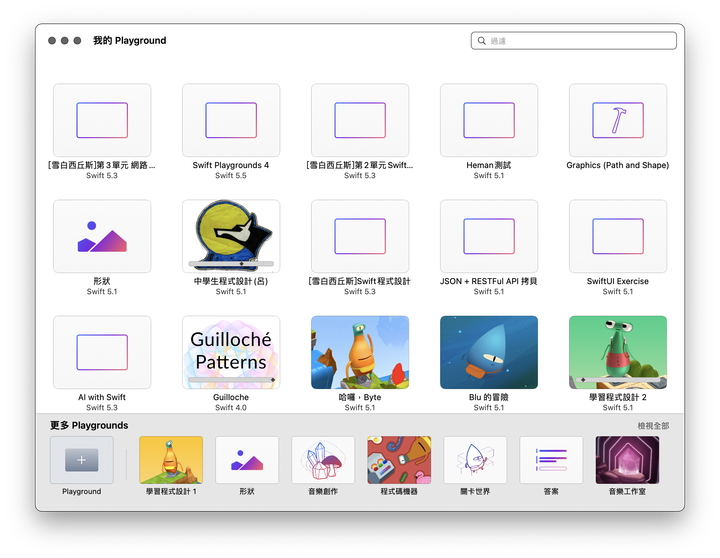
Task: Open 學習程式設計 2 playground thumbnail
Action: tap(617, 350)
